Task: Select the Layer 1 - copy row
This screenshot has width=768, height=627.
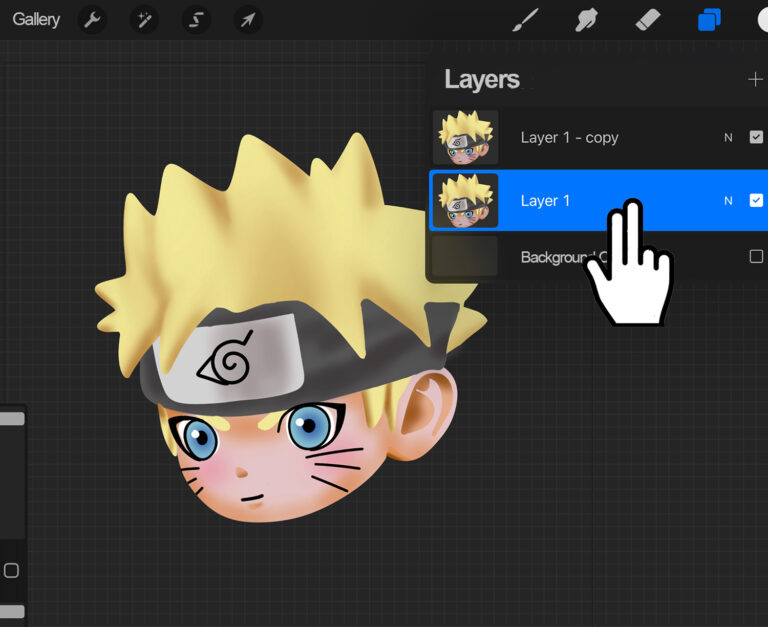Action: (x=599, y=137)
